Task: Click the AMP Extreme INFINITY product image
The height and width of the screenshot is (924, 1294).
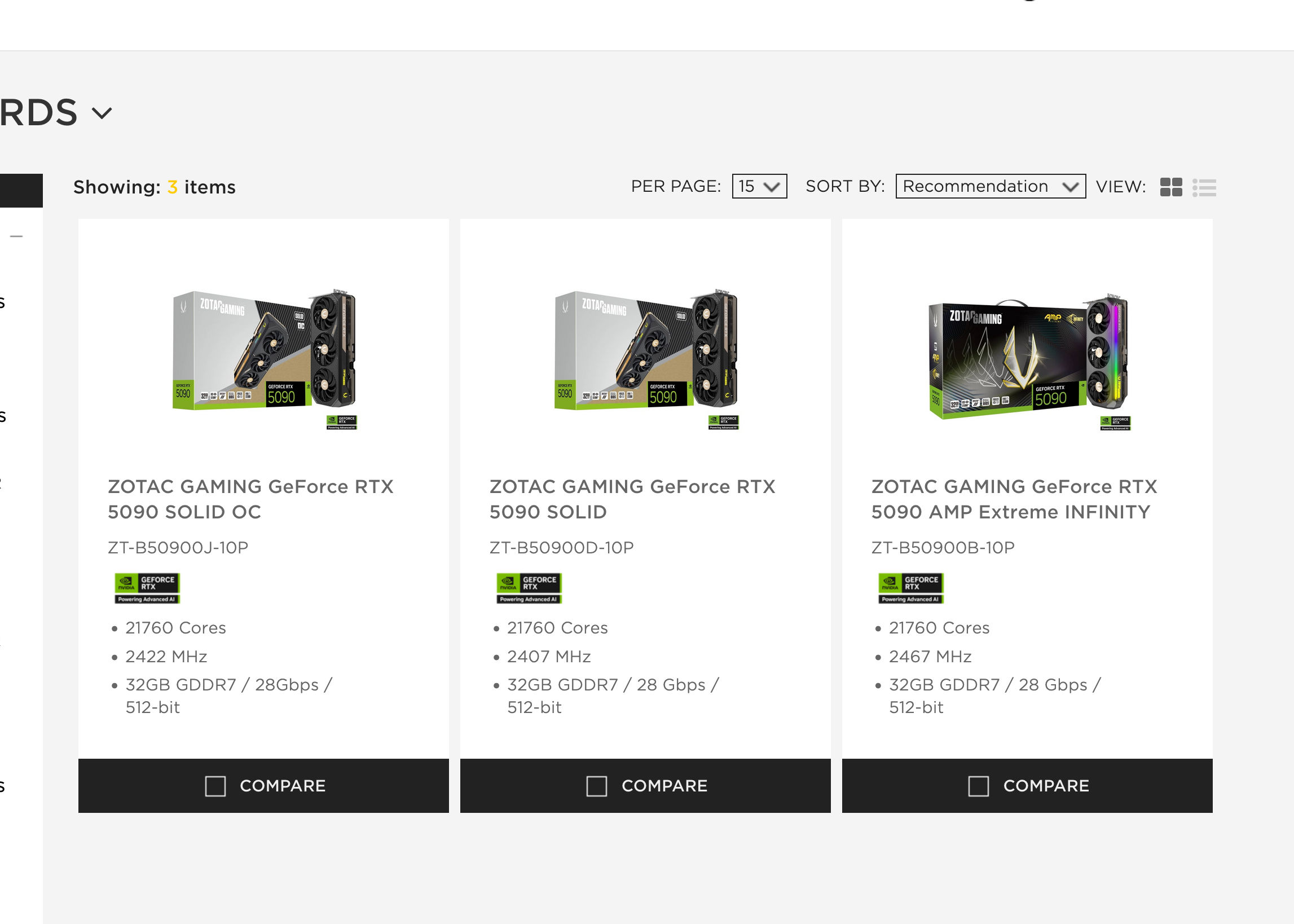Action: tap(1028, 361)
